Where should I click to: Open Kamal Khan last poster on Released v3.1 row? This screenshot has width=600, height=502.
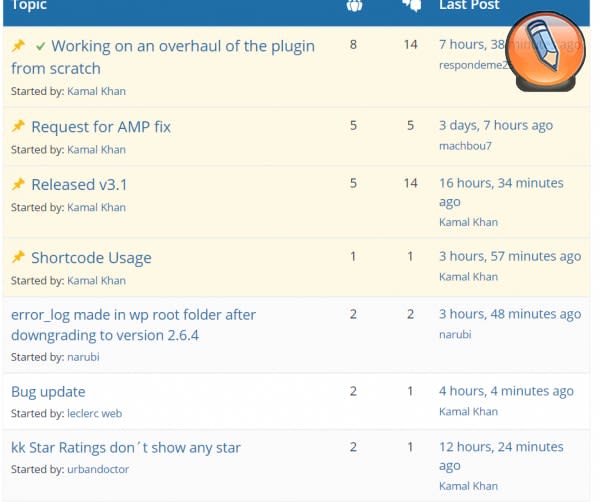coord(468,222)
